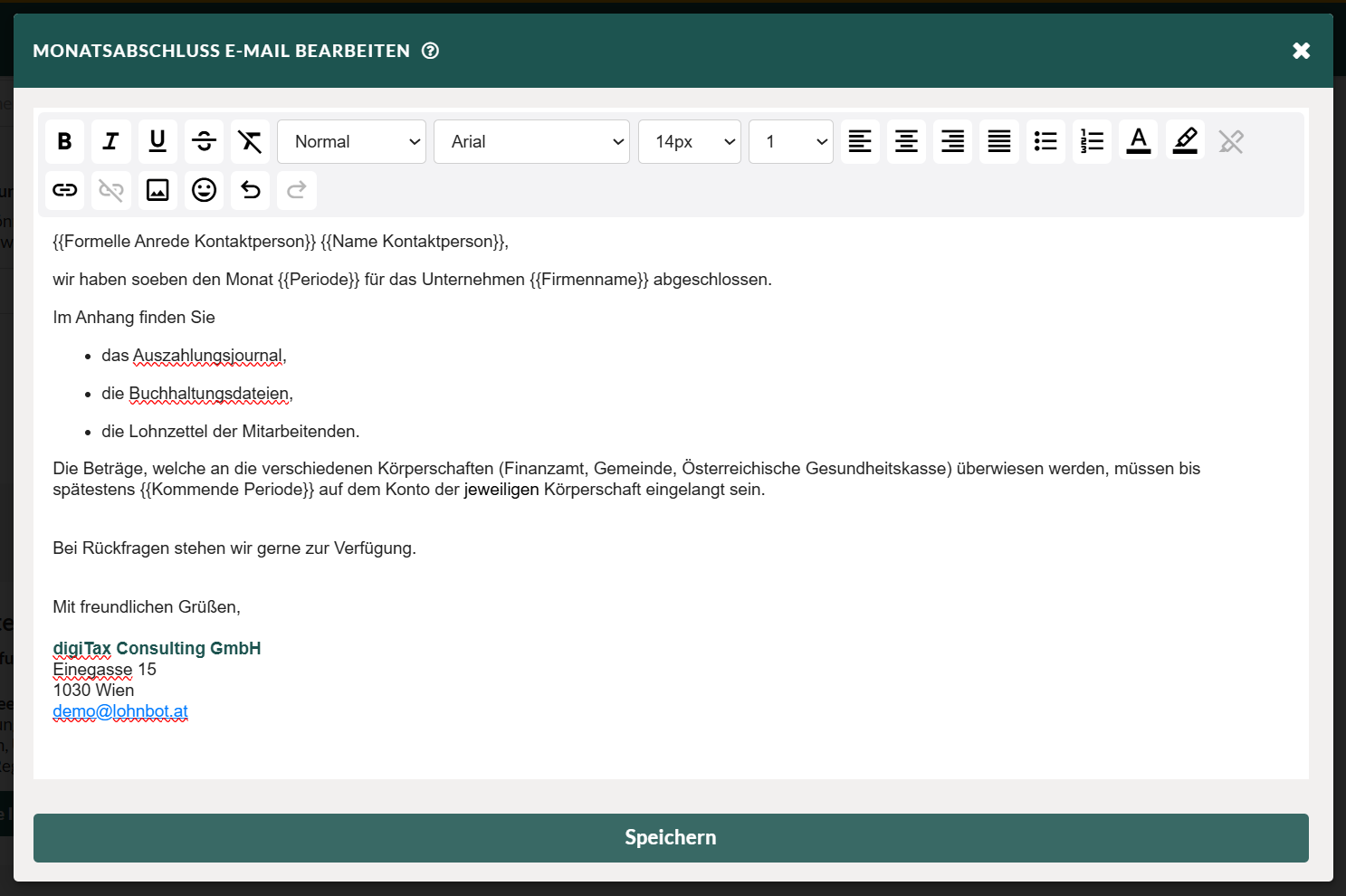Click the "Einegasse 15" address line
Image resolution: width=1346 pixels, height=896 pixels.
point(104,670)
